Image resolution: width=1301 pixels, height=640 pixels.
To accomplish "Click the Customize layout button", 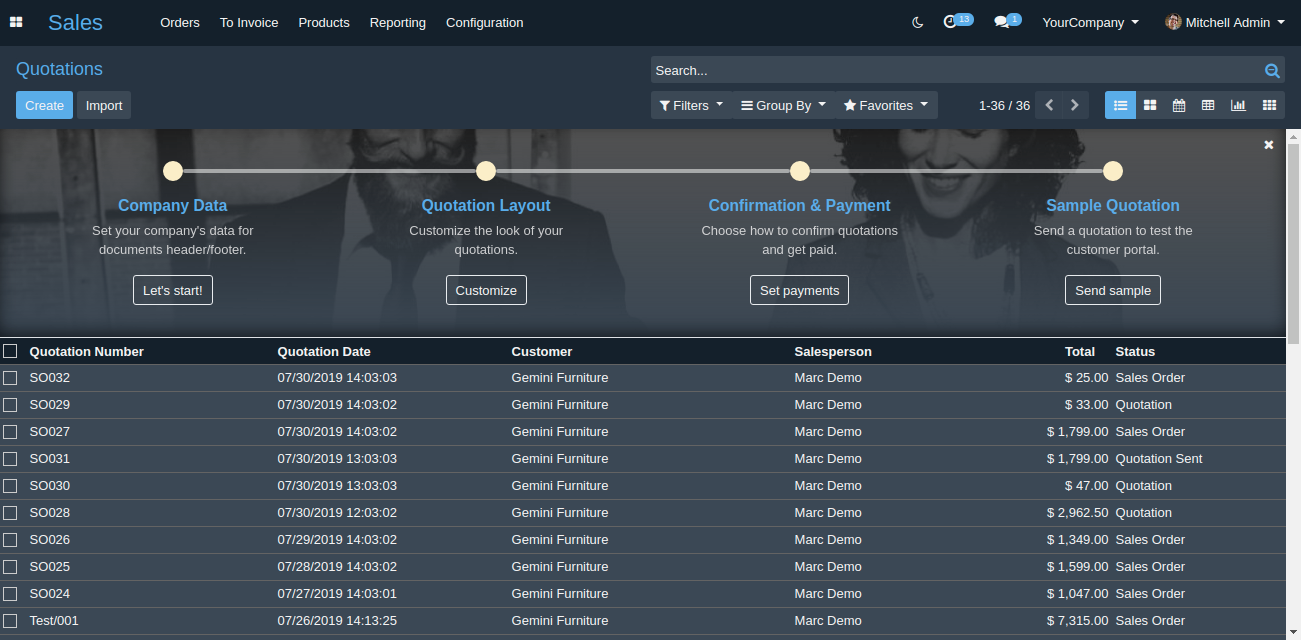I will (x=486, y=290).
